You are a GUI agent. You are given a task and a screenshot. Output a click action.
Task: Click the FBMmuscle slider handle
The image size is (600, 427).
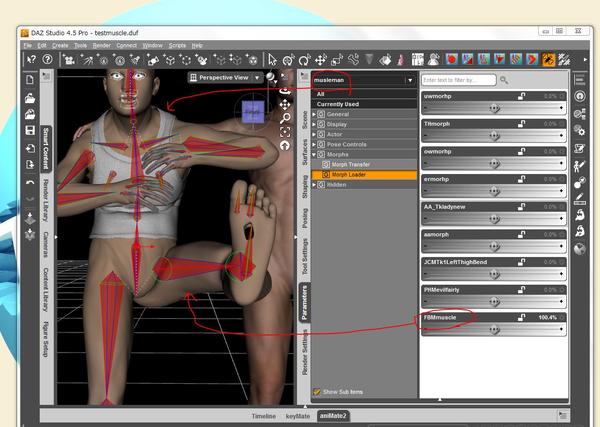pos(494,329)
